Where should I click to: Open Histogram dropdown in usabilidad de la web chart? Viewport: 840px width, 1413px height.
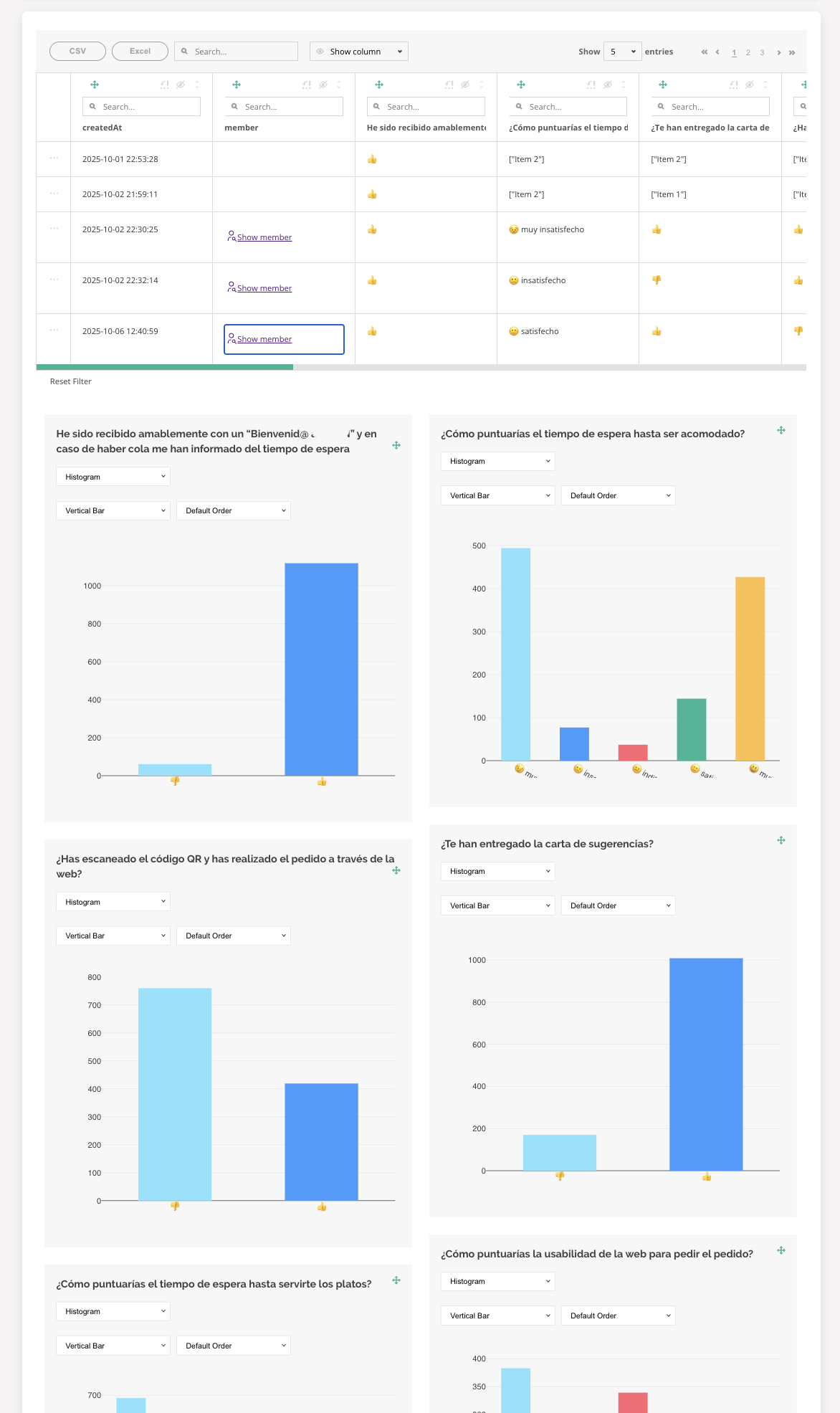[x=498, y=1281]
